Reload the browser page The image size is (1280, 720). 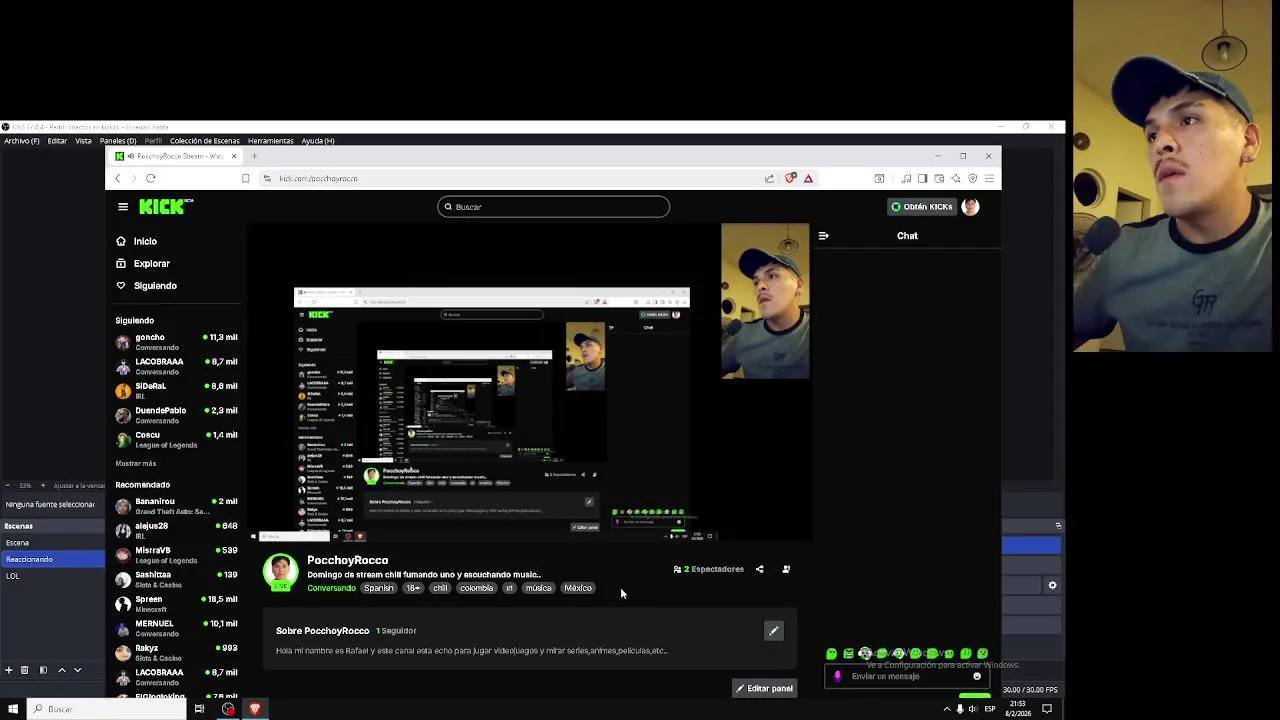pyautogui.click(x=151, y=178)
